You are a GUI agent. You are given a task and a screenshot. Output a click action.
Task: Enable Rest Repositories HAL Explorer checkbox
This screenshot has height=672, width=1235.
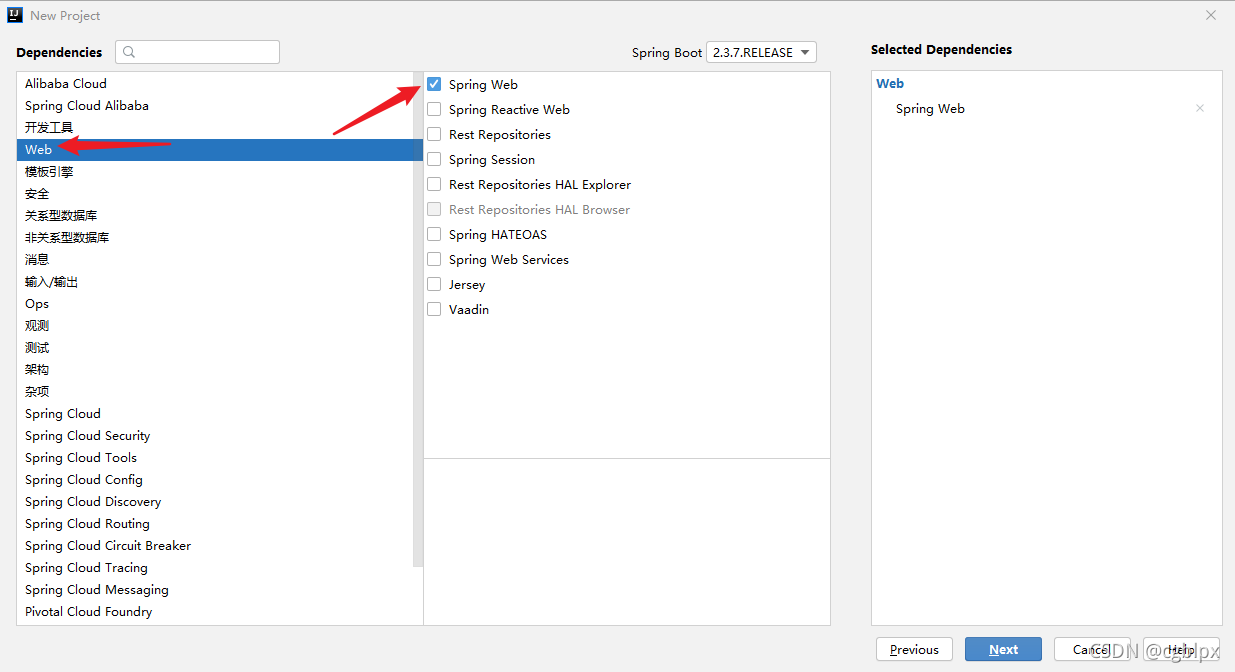click(434, 184)
